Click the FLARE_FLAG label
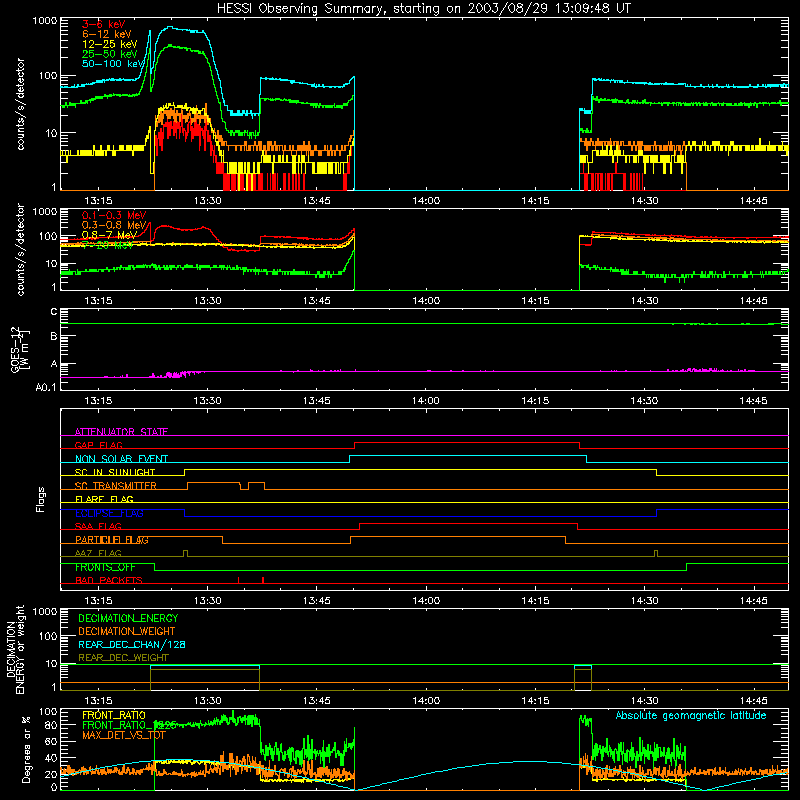This screenshot has width=800, height=800. point(104,499)
